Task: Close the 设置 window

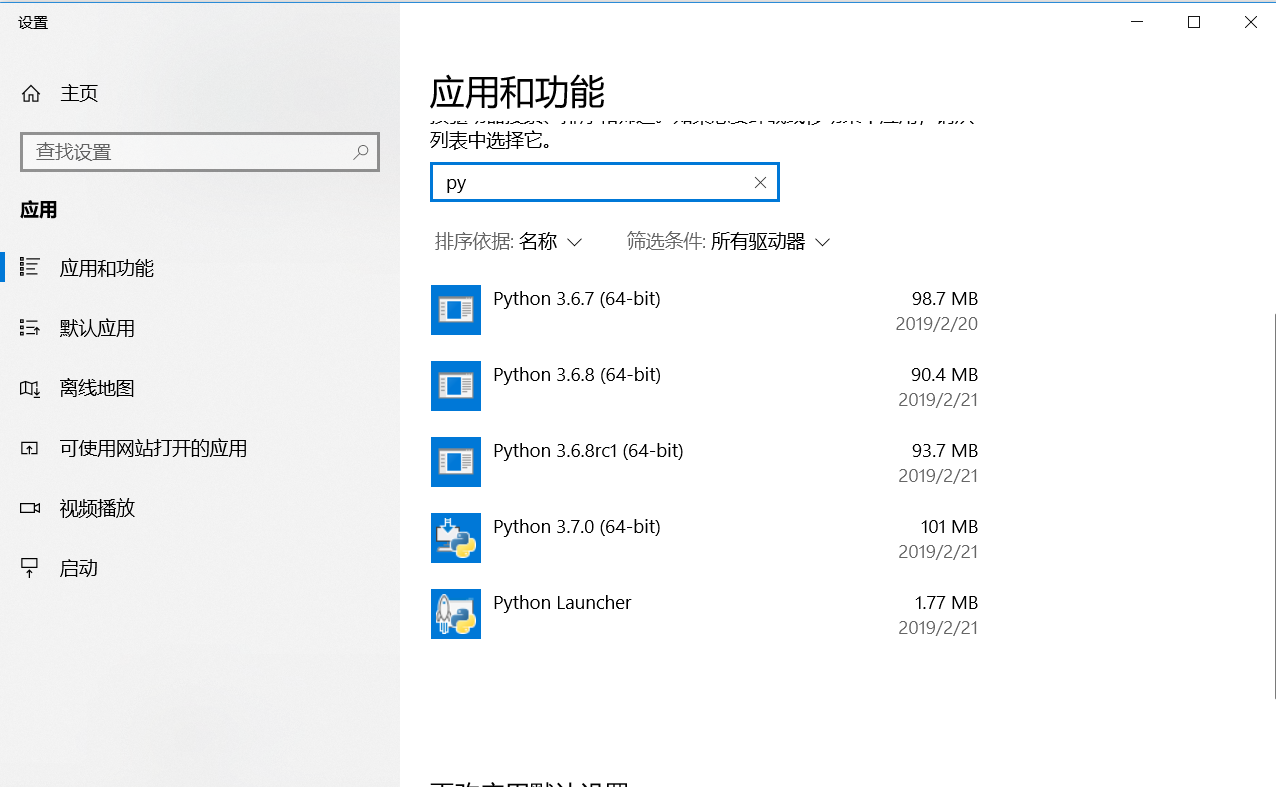Action: 1250,22
